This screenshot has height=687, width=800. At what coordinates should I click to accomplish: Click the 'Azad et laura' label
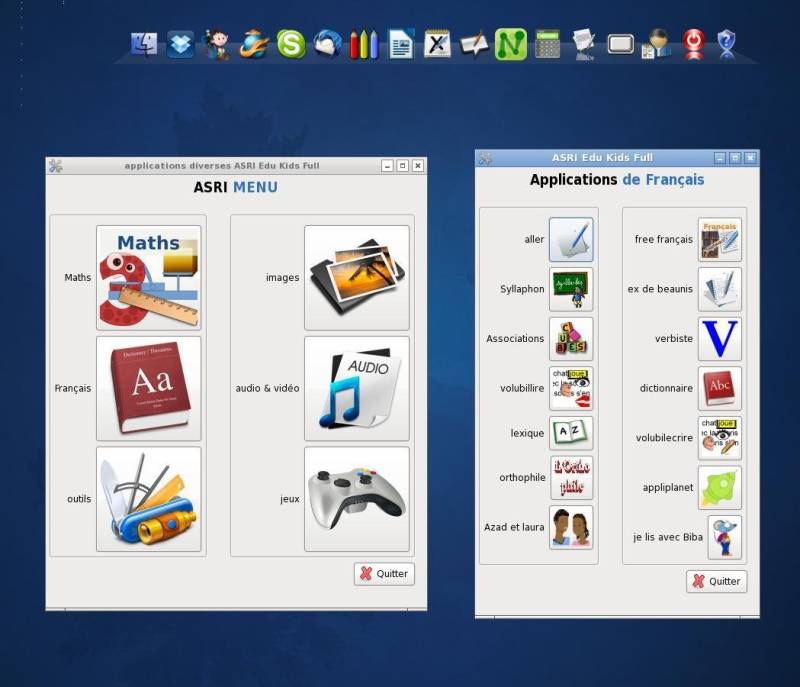514,527
